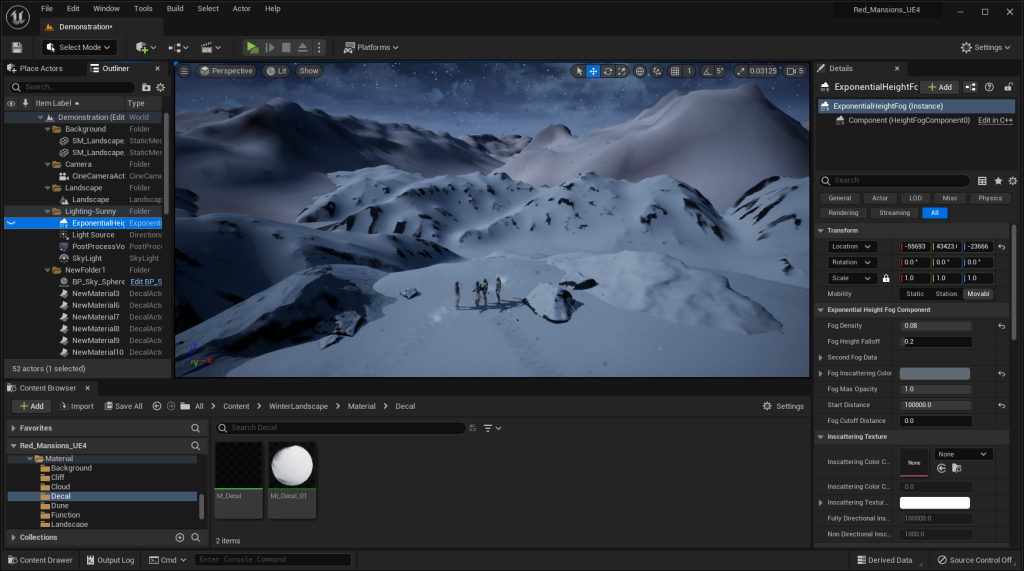Image resolution: width=1024 pixels, height=571 pixels.
Task: Activate the select objects tool in the viewport
Action: [x=579, y=71]
